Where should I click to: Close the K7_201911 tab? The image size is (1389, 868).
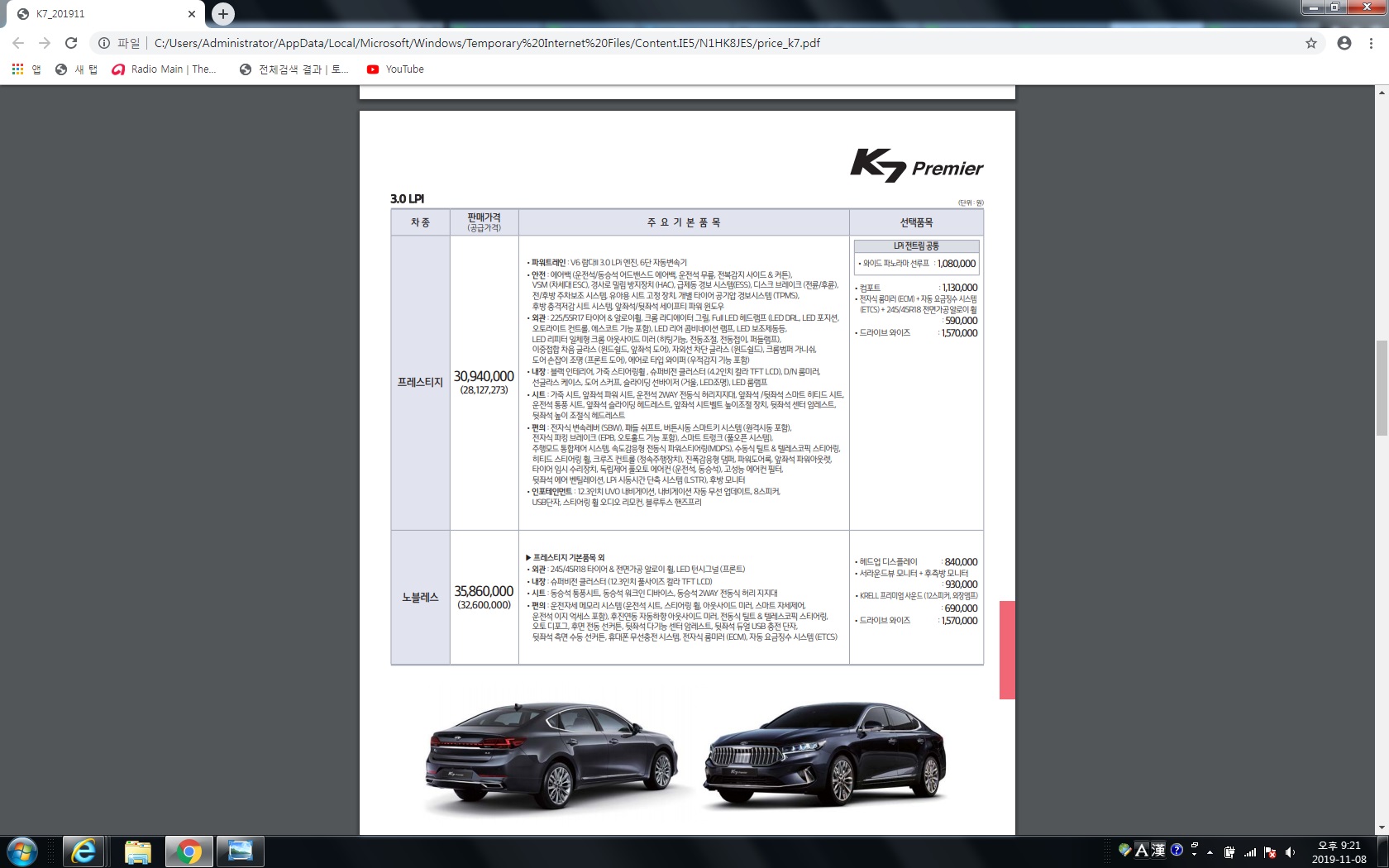click(192, 14)
